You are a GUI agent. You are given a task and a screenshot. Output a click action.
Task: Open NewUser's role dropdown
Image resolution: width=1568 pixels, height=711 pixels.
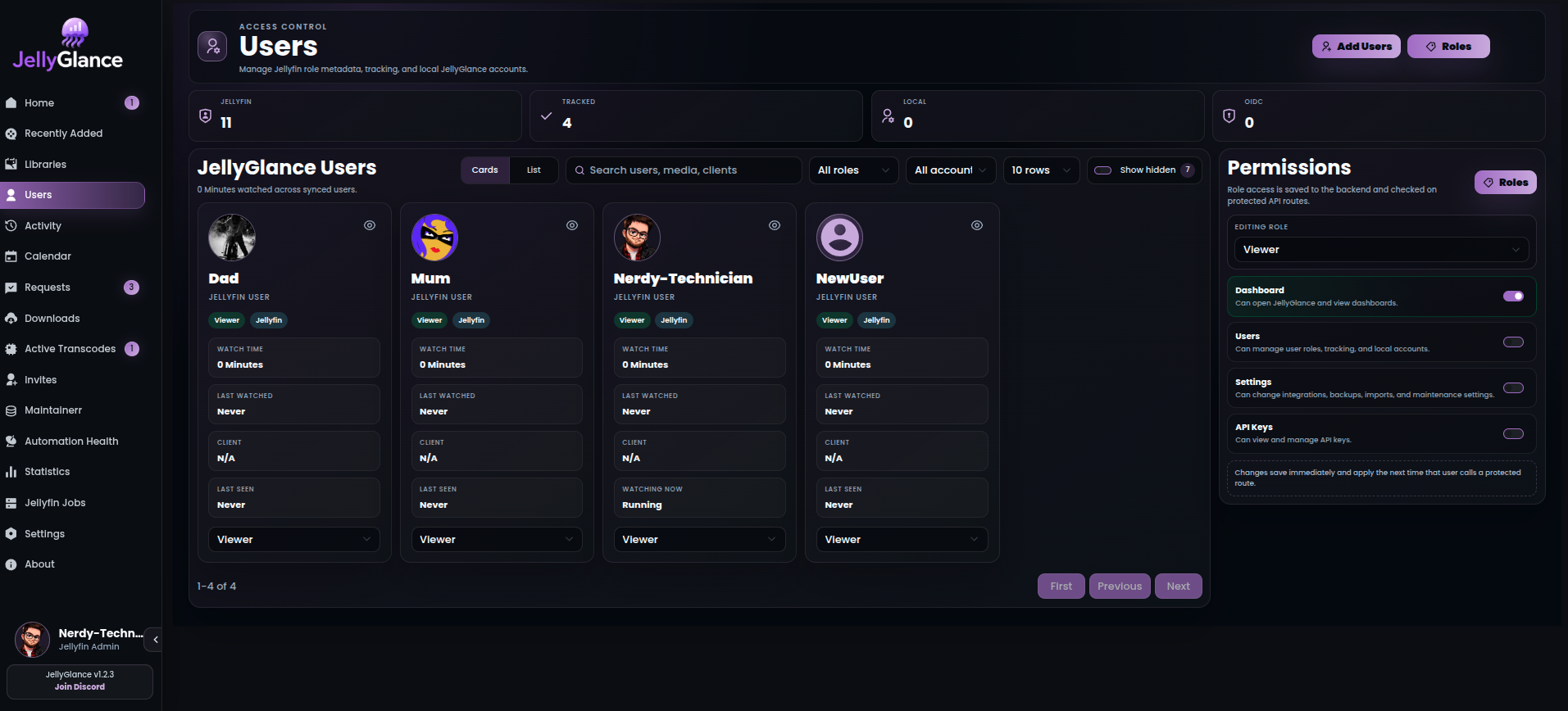[x=902, y=540]
